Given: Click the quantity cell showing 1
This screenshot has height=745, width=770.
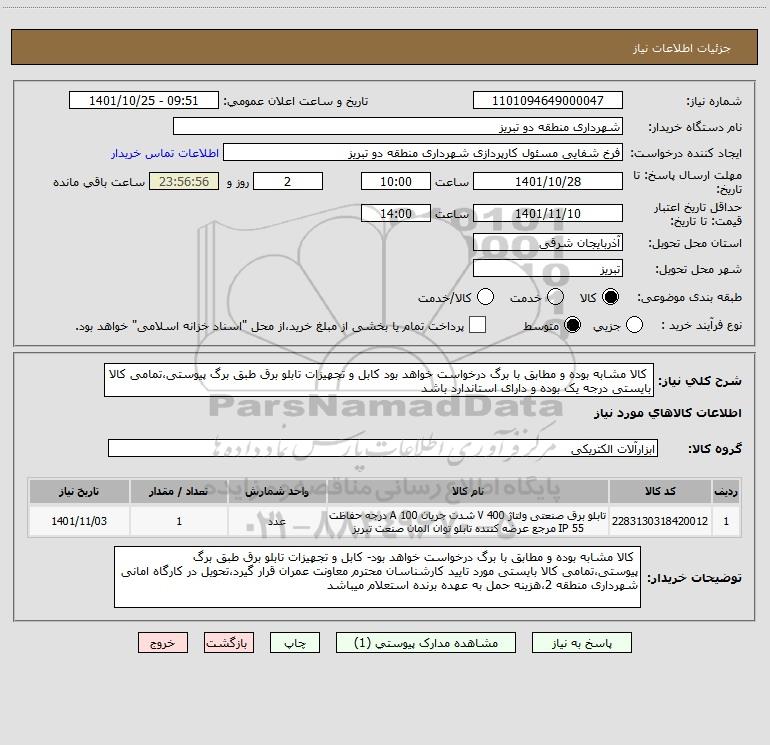Looking at the screenshot, I should click(179, 521).
